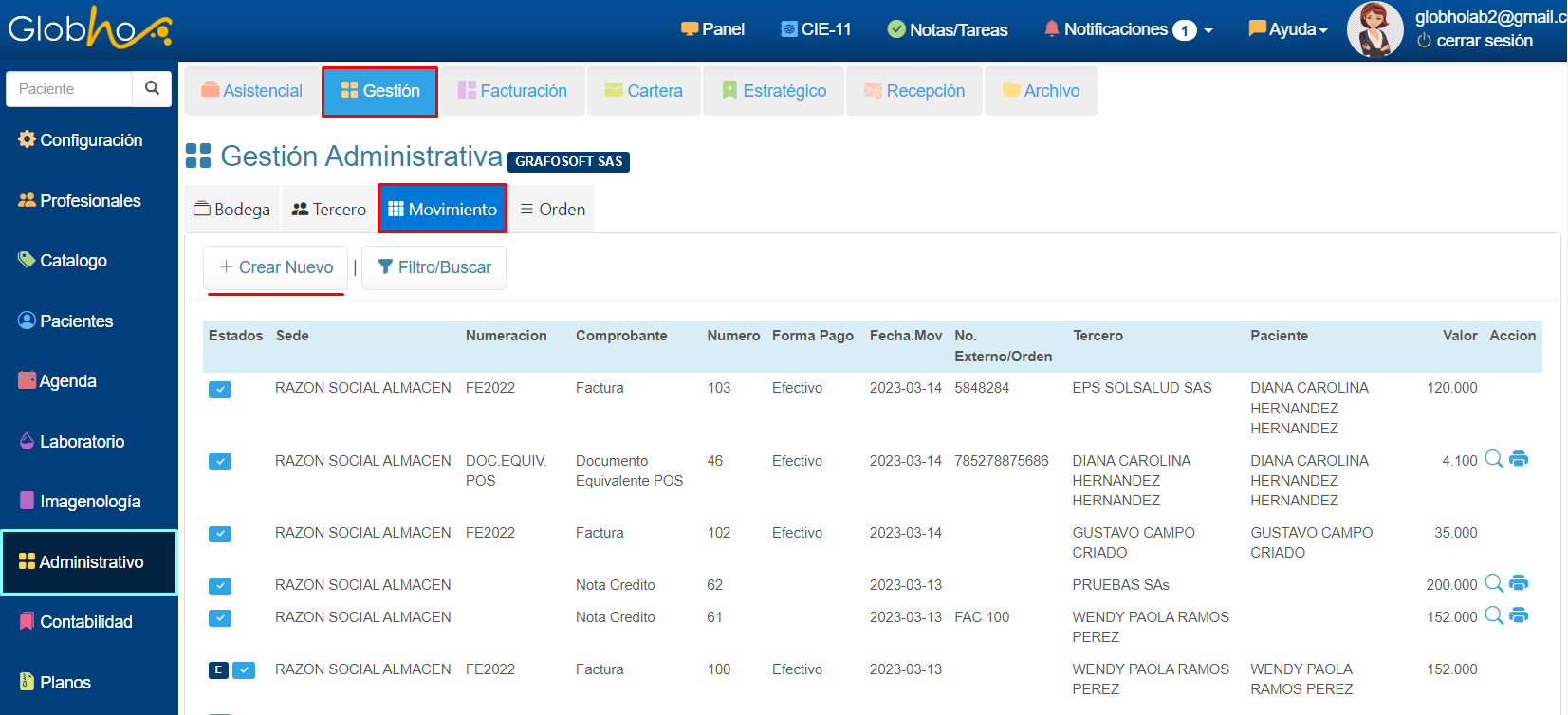This screenshot has width=1568, height=715.
Task: Open CIE-11 from the top bar
Action: [815, 29]
